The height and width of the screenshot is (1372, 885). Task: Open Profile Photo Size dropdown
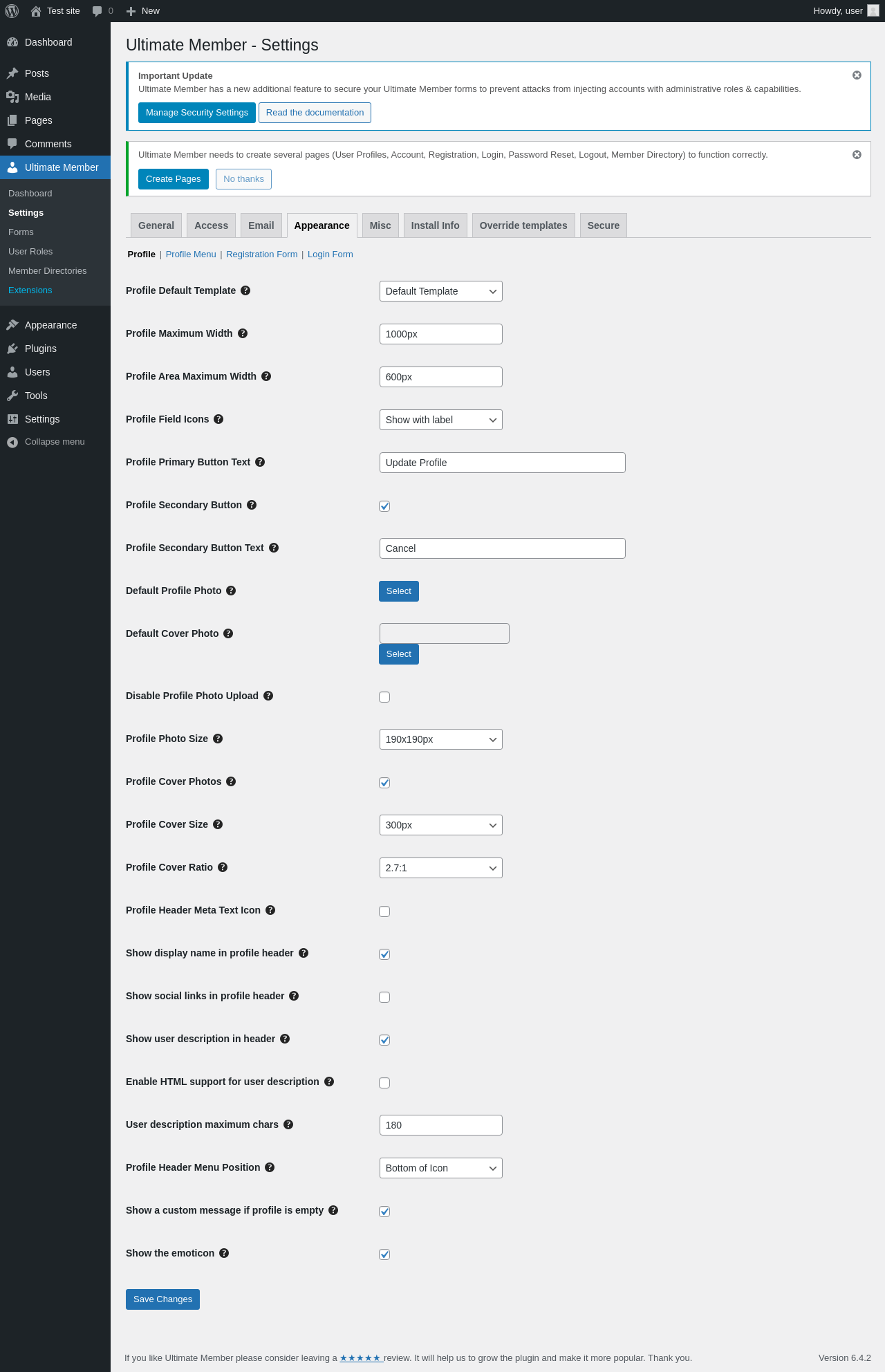(x=441, y=739)
